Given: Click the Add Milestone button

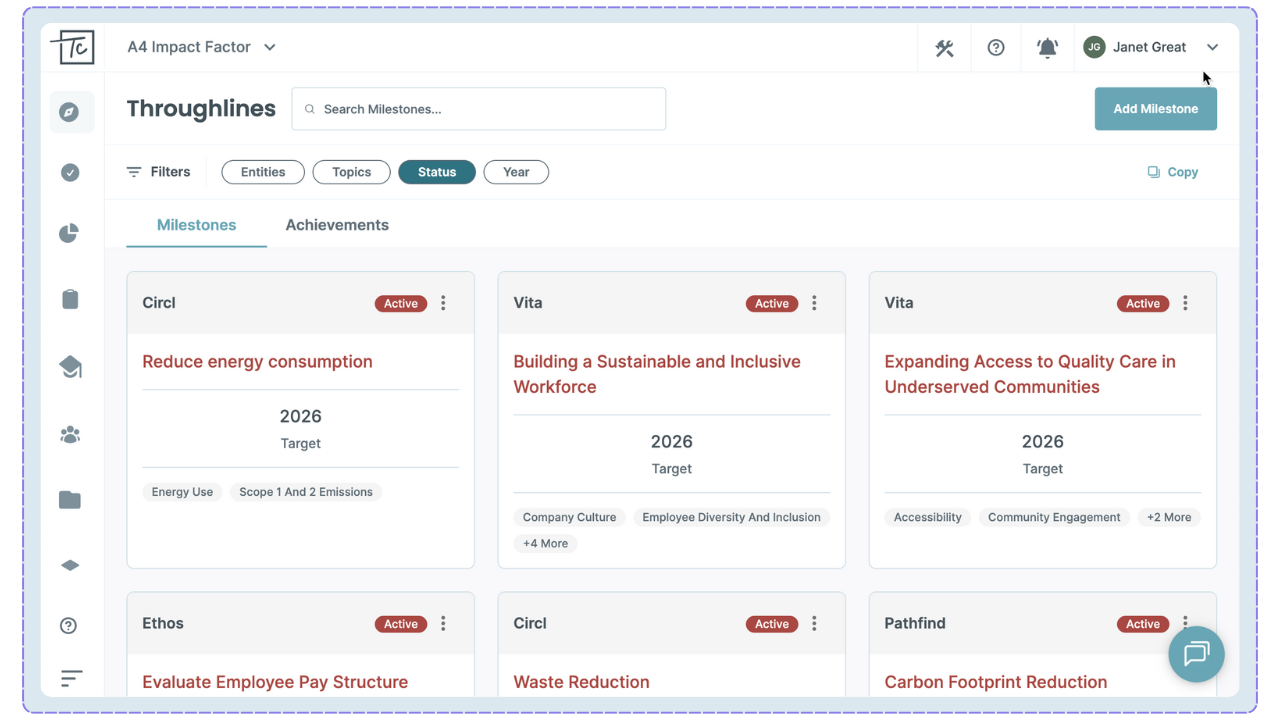Looking at the screenshot, I should click(x=1155, y=109).
